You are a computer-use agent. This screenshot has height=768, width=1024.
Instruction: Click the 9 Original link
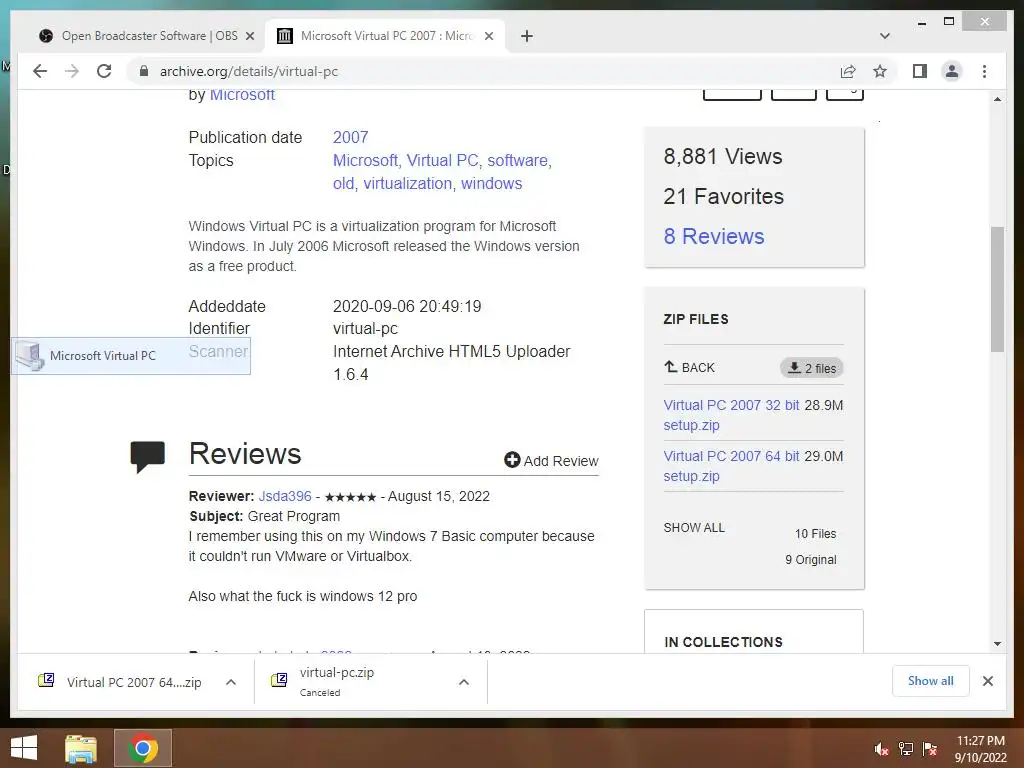click(810, 560)
